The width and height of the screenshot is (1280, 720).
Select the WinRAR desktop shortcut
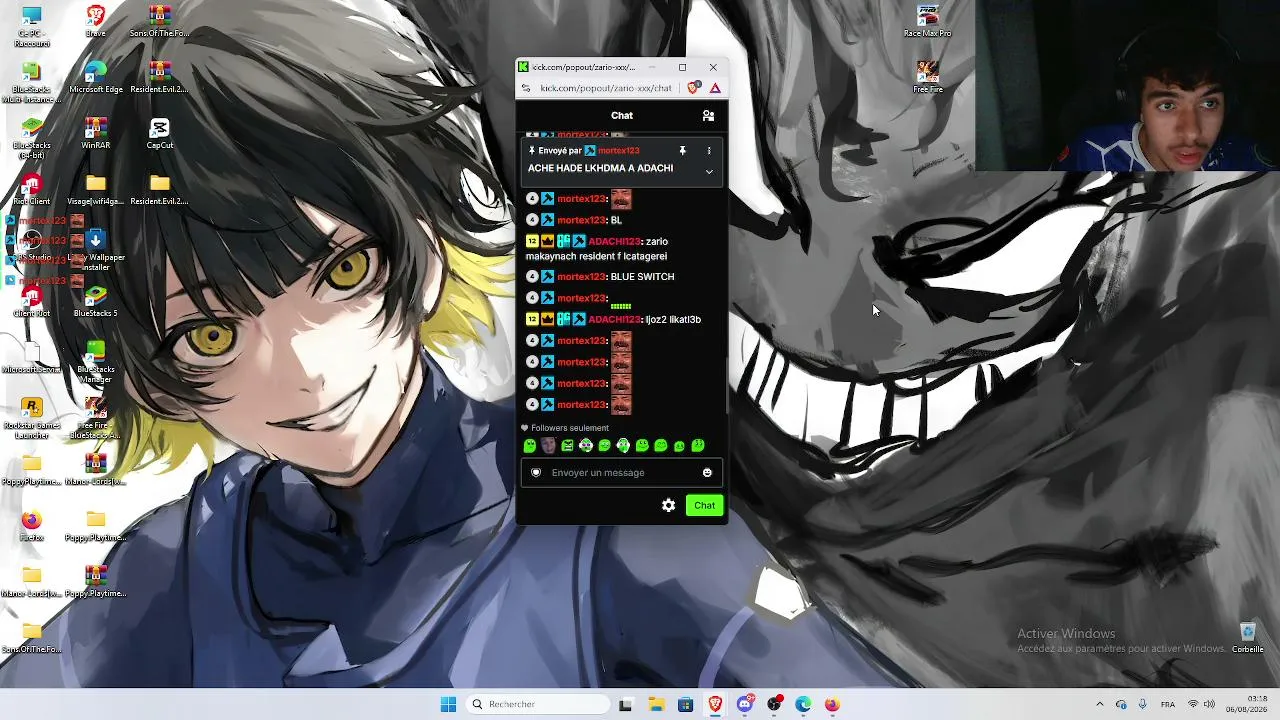(x=95, y=133)
